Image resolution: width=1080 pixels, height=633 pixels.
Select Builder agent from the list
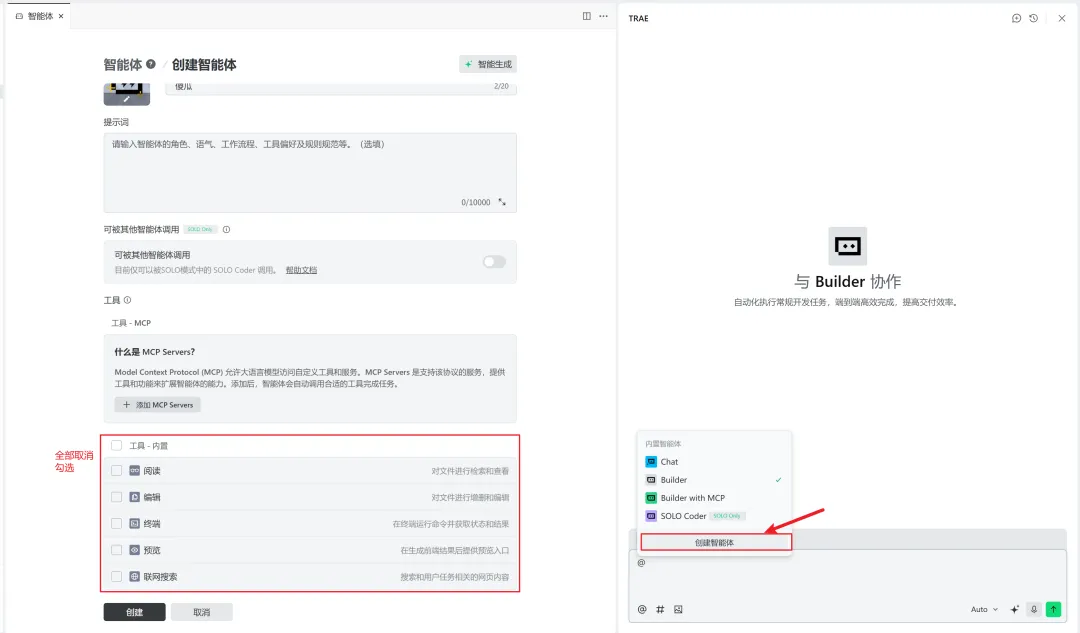coord(714,479)
